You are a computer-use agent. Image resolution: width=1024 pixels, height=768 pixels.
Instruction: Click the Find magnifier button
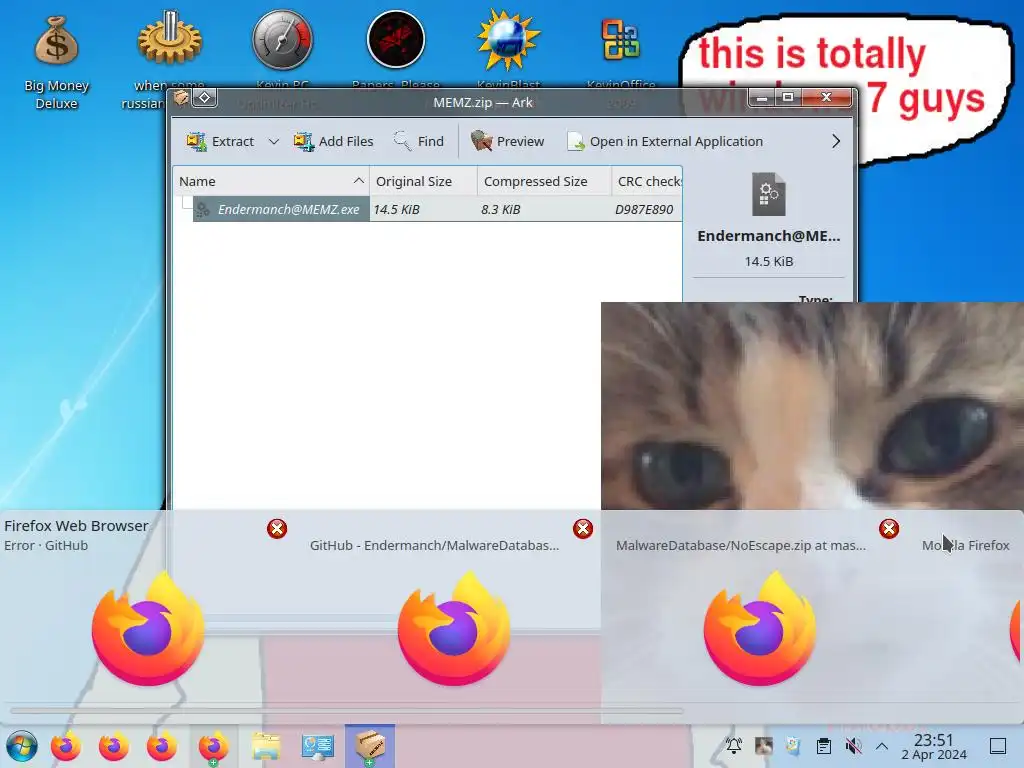coord(419,141)
